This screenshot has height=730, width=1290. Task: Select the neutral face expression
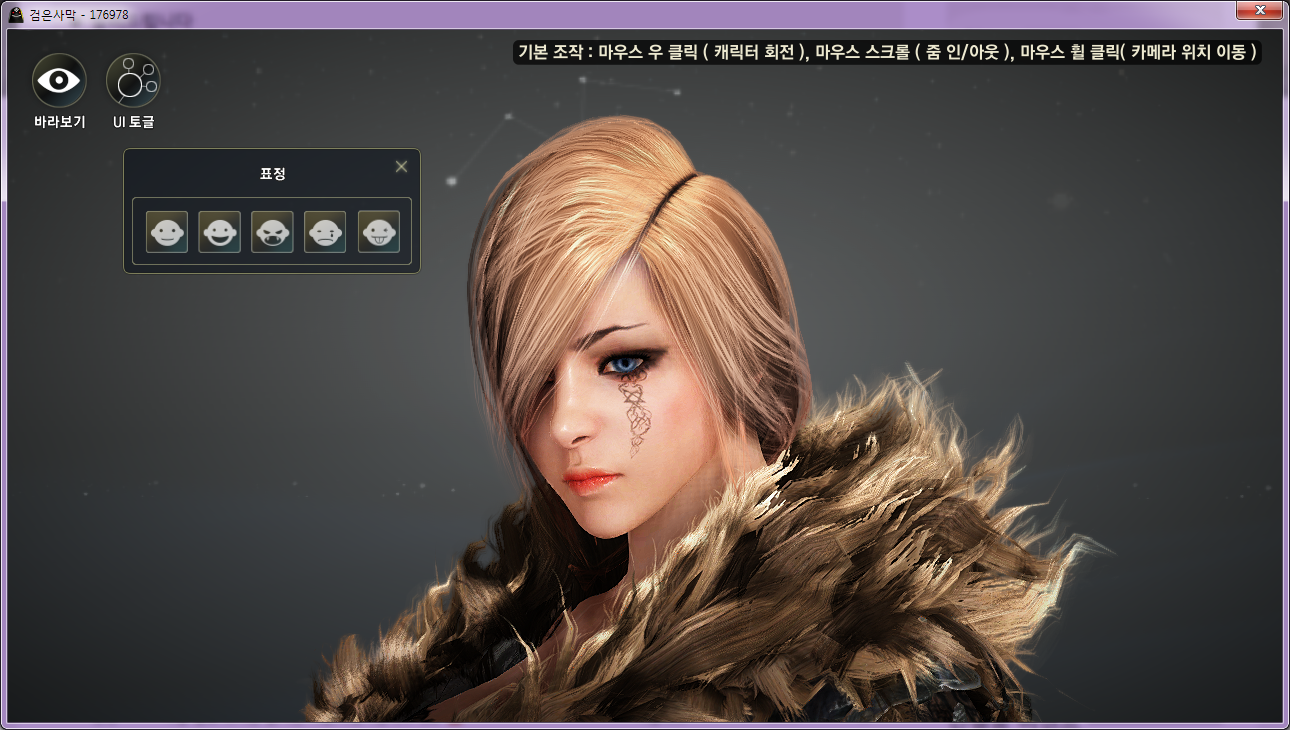167,232
